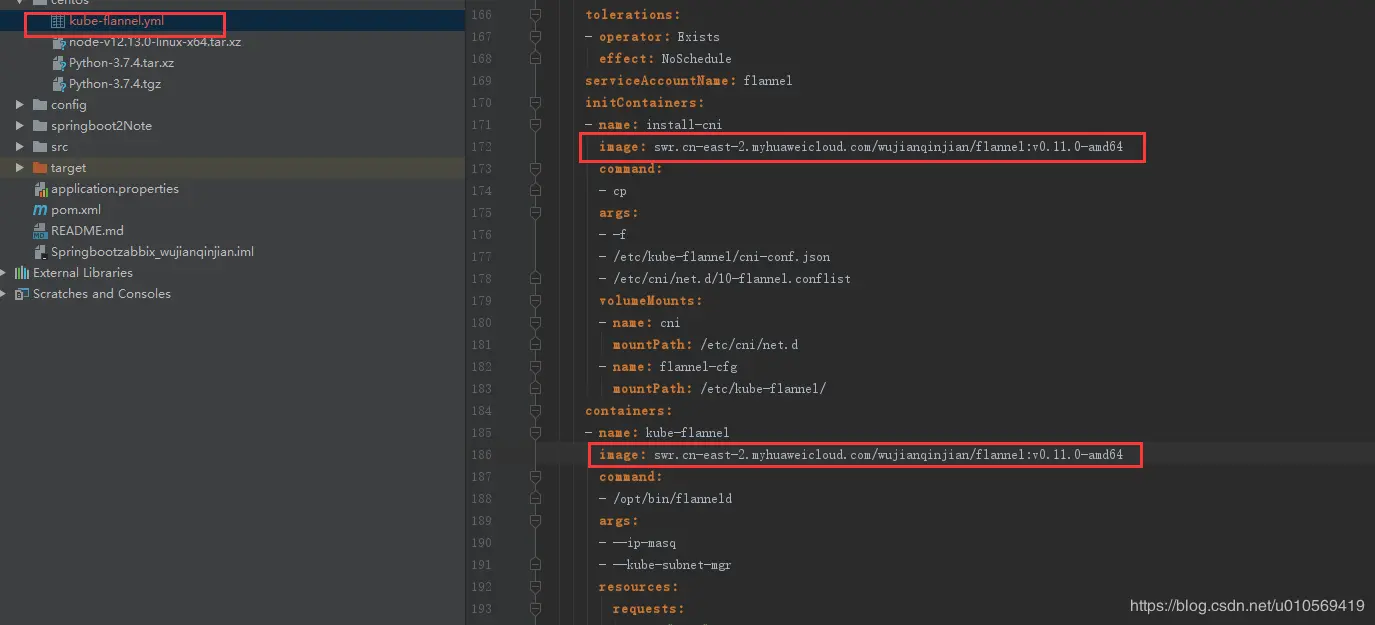The height and width of the screenshot is (625, 1375).
Task: Click the README.md markdown icon
Action: pyautogui.click(x=40, y=231)
